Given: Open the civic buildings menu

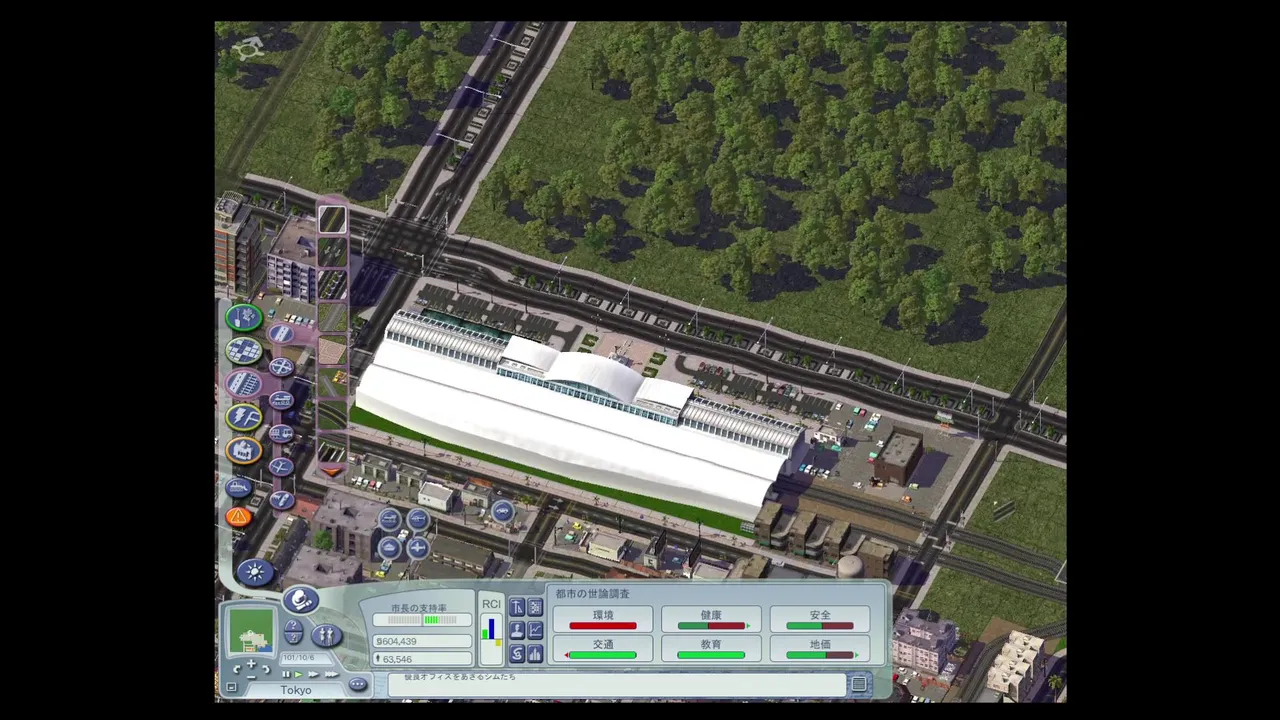Looking at the screenshot, I should coord(244,450).
